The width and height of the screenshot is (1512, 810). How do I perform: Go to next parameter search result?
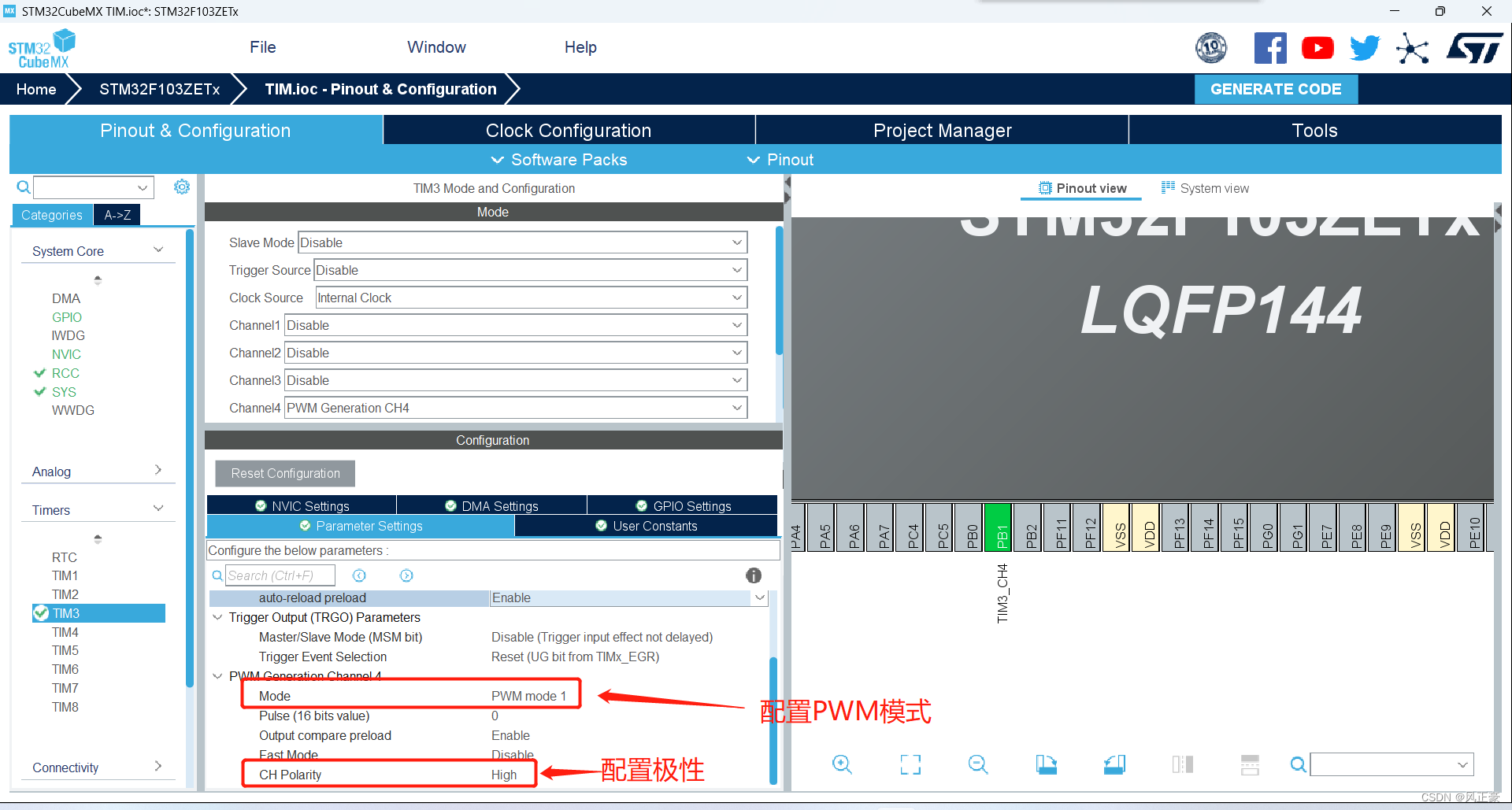(406, 575)
